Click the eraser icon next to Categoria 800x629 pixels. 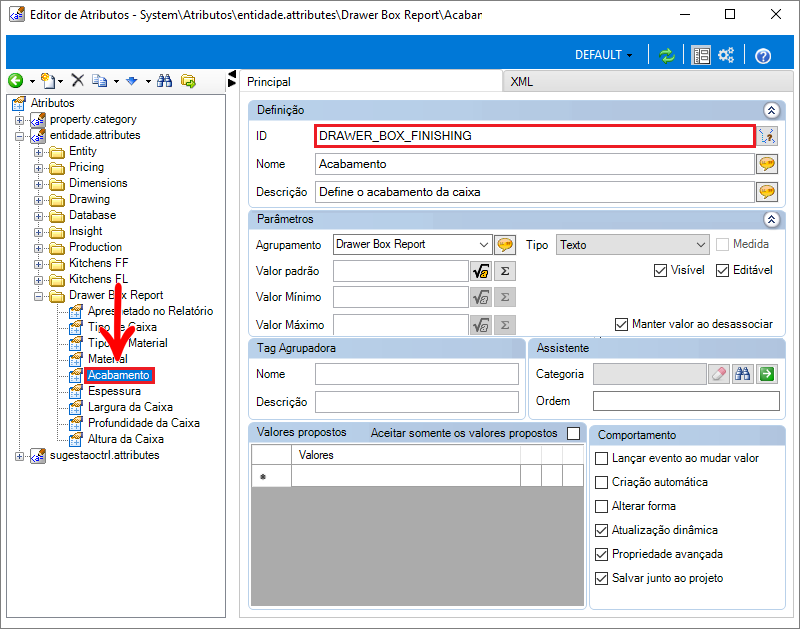[x=719, y=374]
